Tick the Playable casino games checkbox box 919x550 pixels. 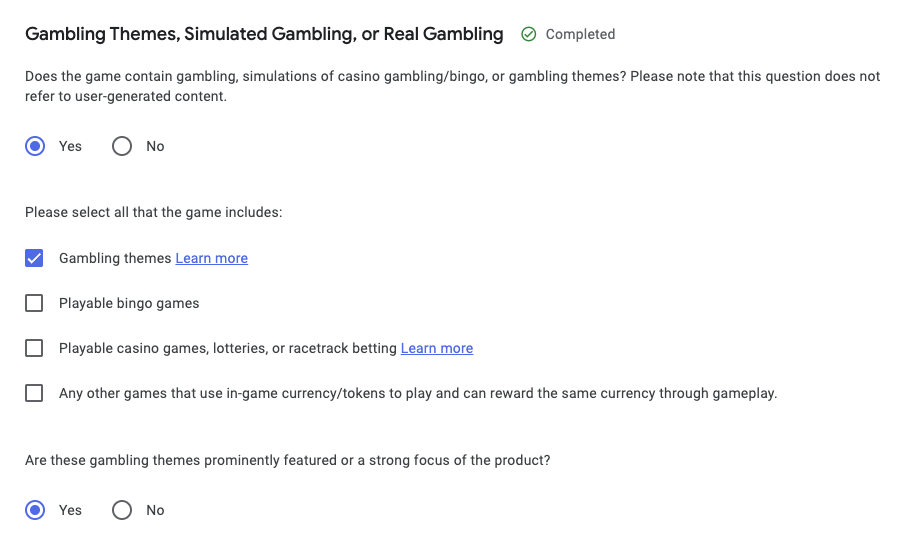(x=34, y=348)
